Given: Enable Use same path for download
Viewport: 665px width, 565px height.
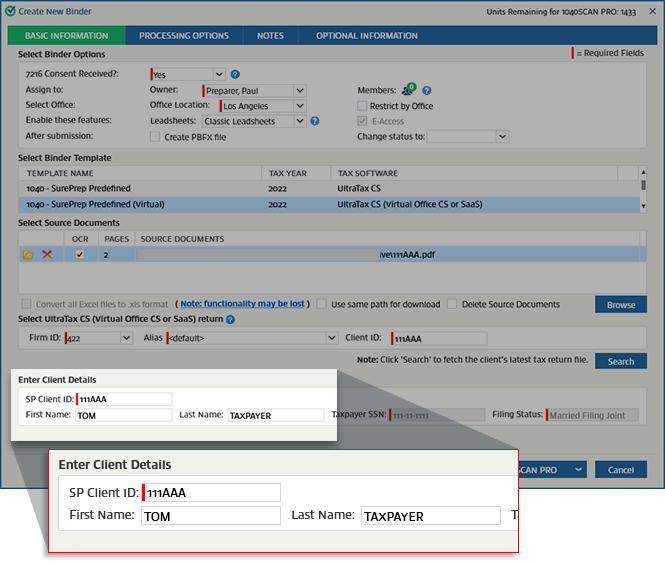Looking at the screenshot, I should click(322, 304).
